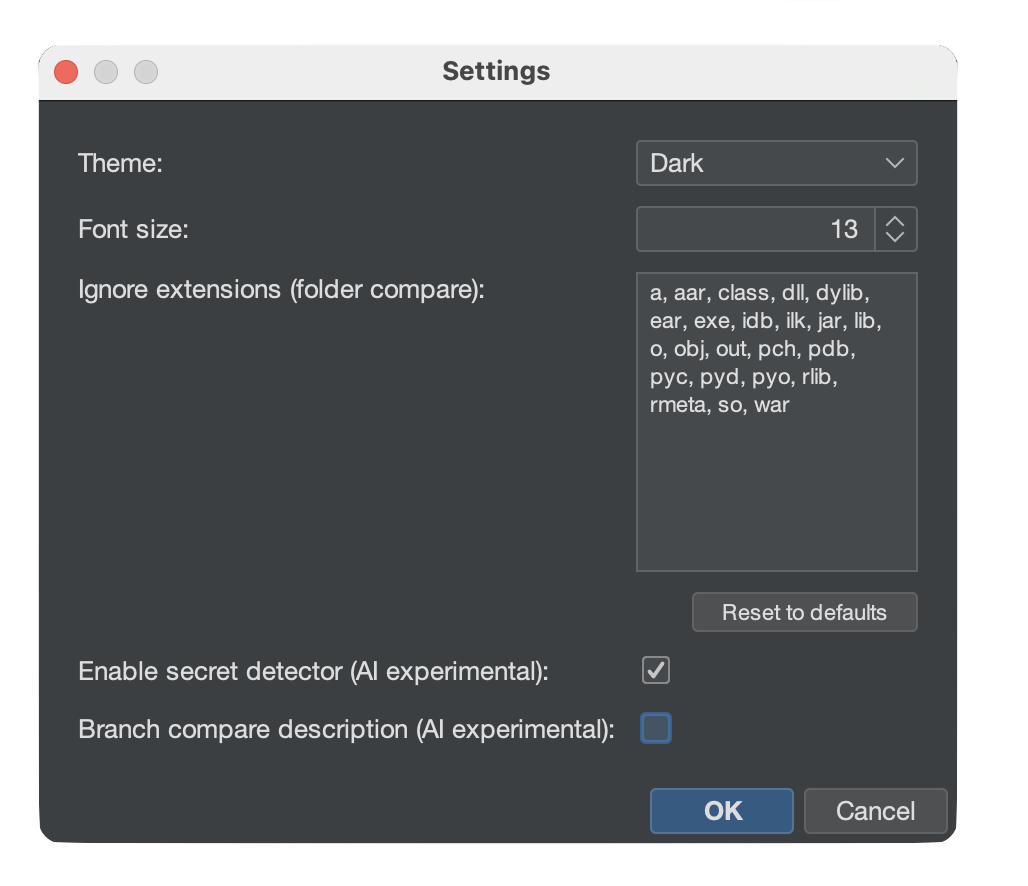Image resolution: width=1028 pixels, height=886 pixels.
Task: Click inside the ignore extensions text area
Action: (776, 480)
